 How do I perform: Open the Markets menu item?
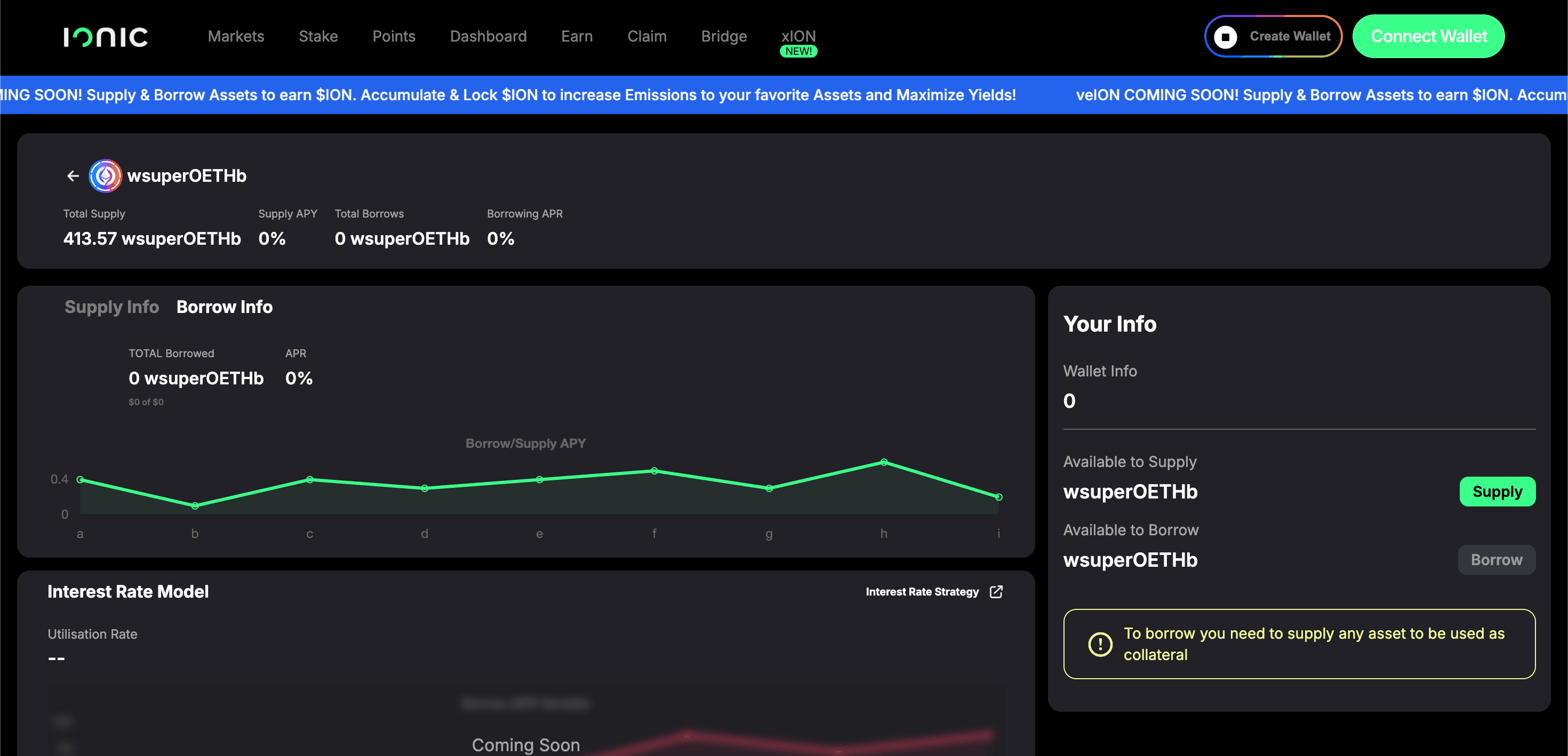[x=236, y=37]
